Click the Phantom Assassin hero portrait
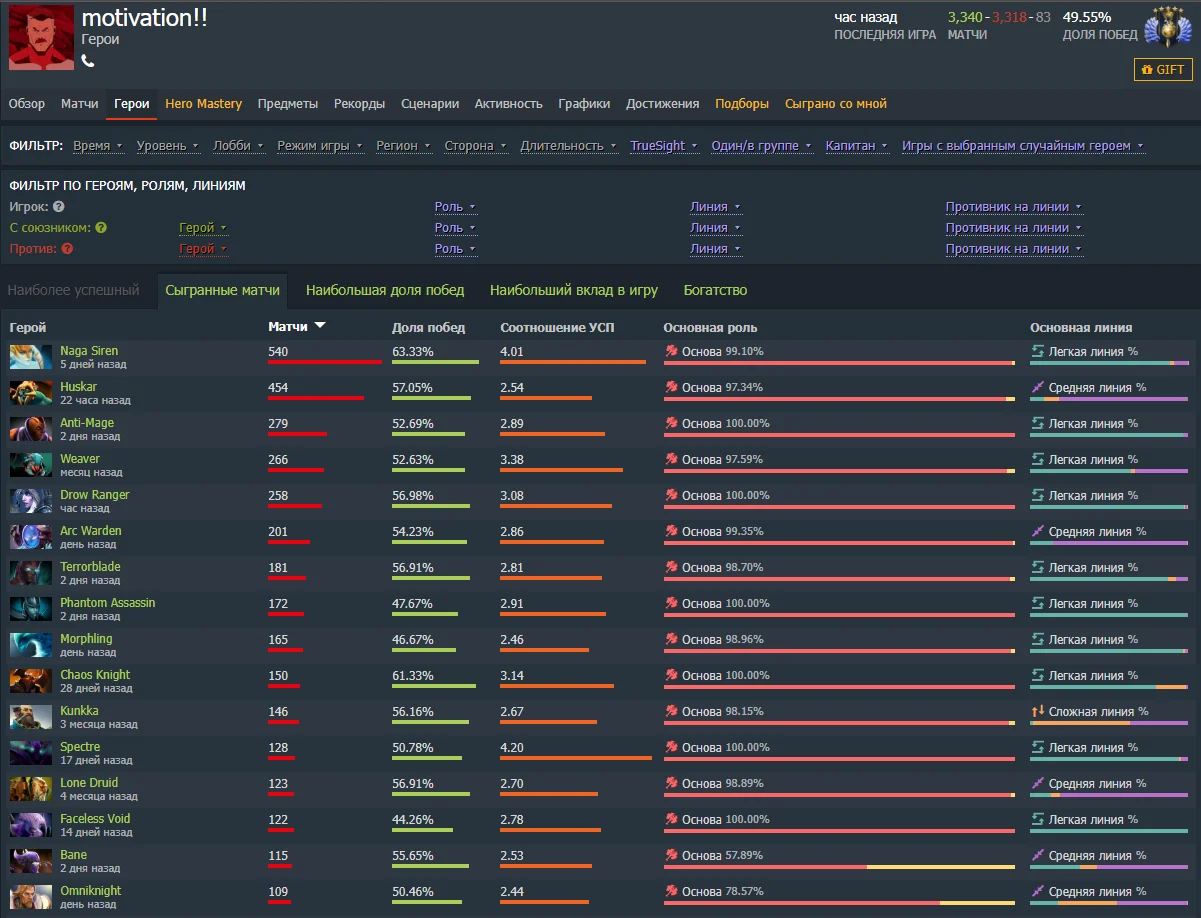1201x918 pixels. 30,609
